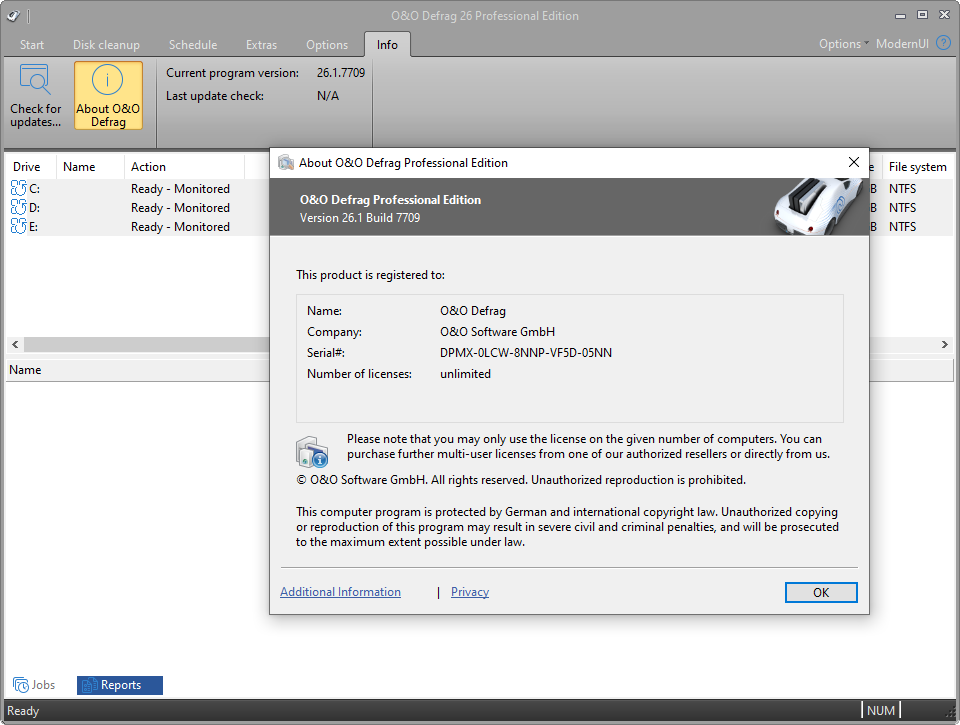Click O&O Defrag app icon in title bar
This screenshot has height=725, width=960.
13,16
